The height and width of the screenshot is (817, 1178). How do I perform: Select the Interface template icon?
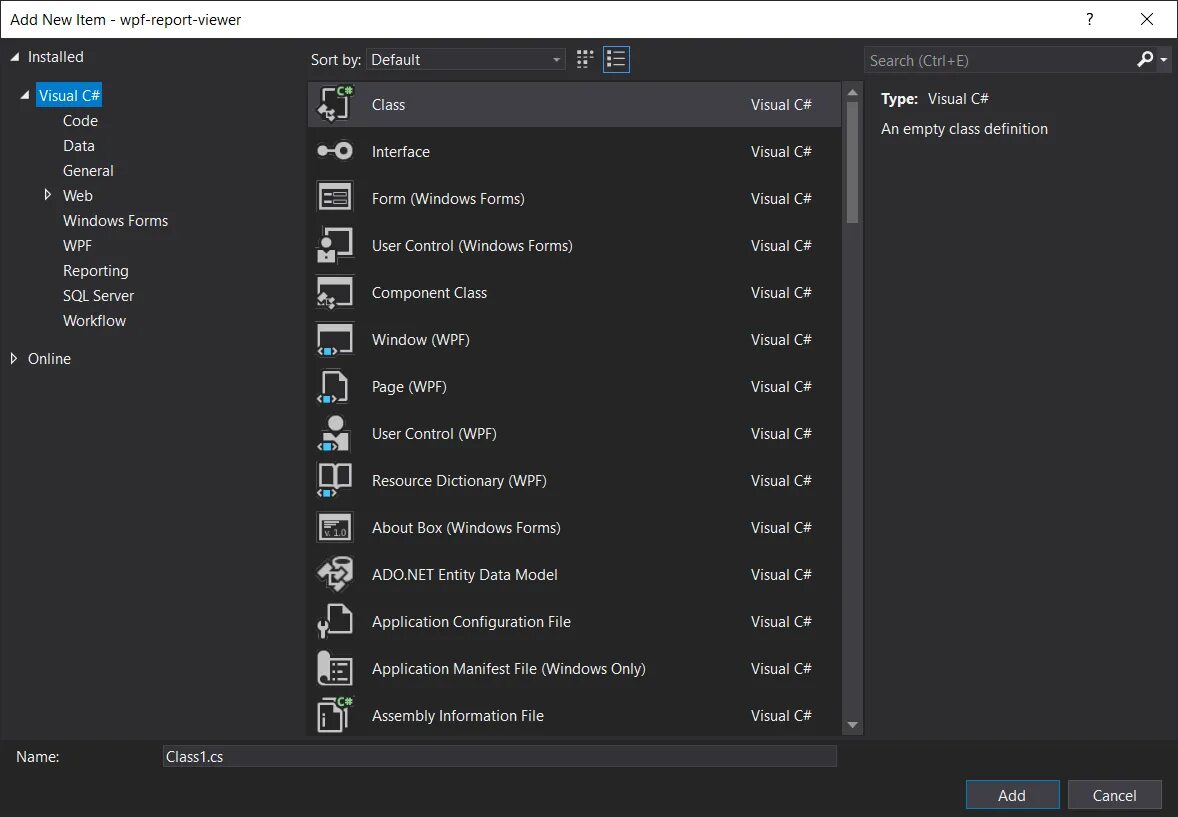coord(335,151)
